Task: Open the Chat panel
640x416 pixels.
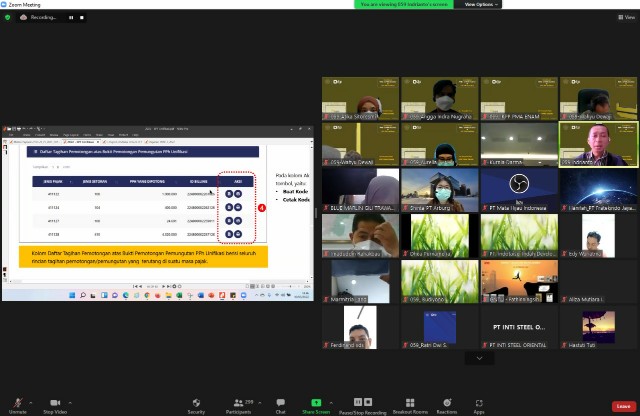Action: pos(280,402)
